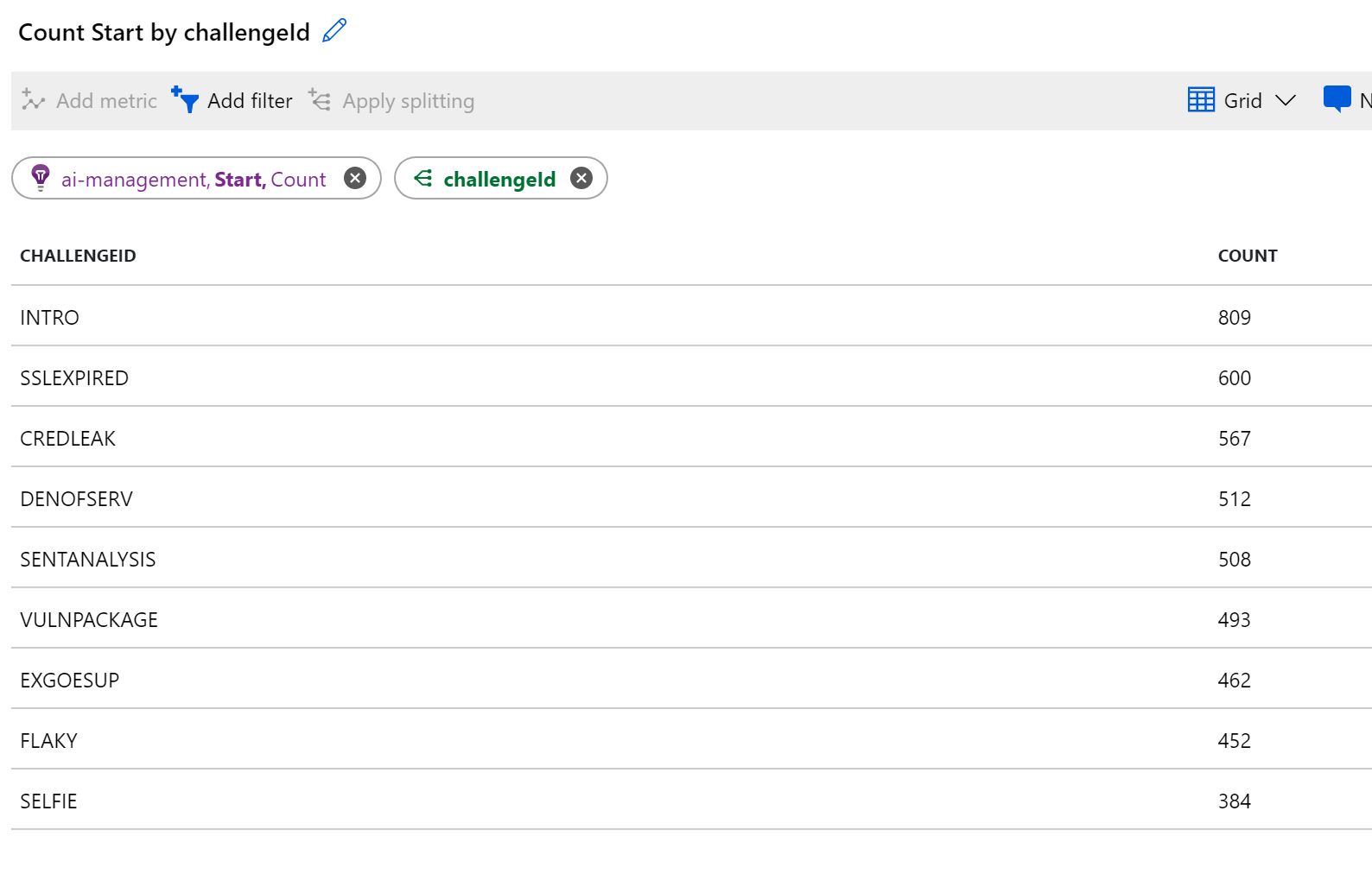Click the Add filter button label
This screenshot has height=874, width=1372.
point(250,101)
